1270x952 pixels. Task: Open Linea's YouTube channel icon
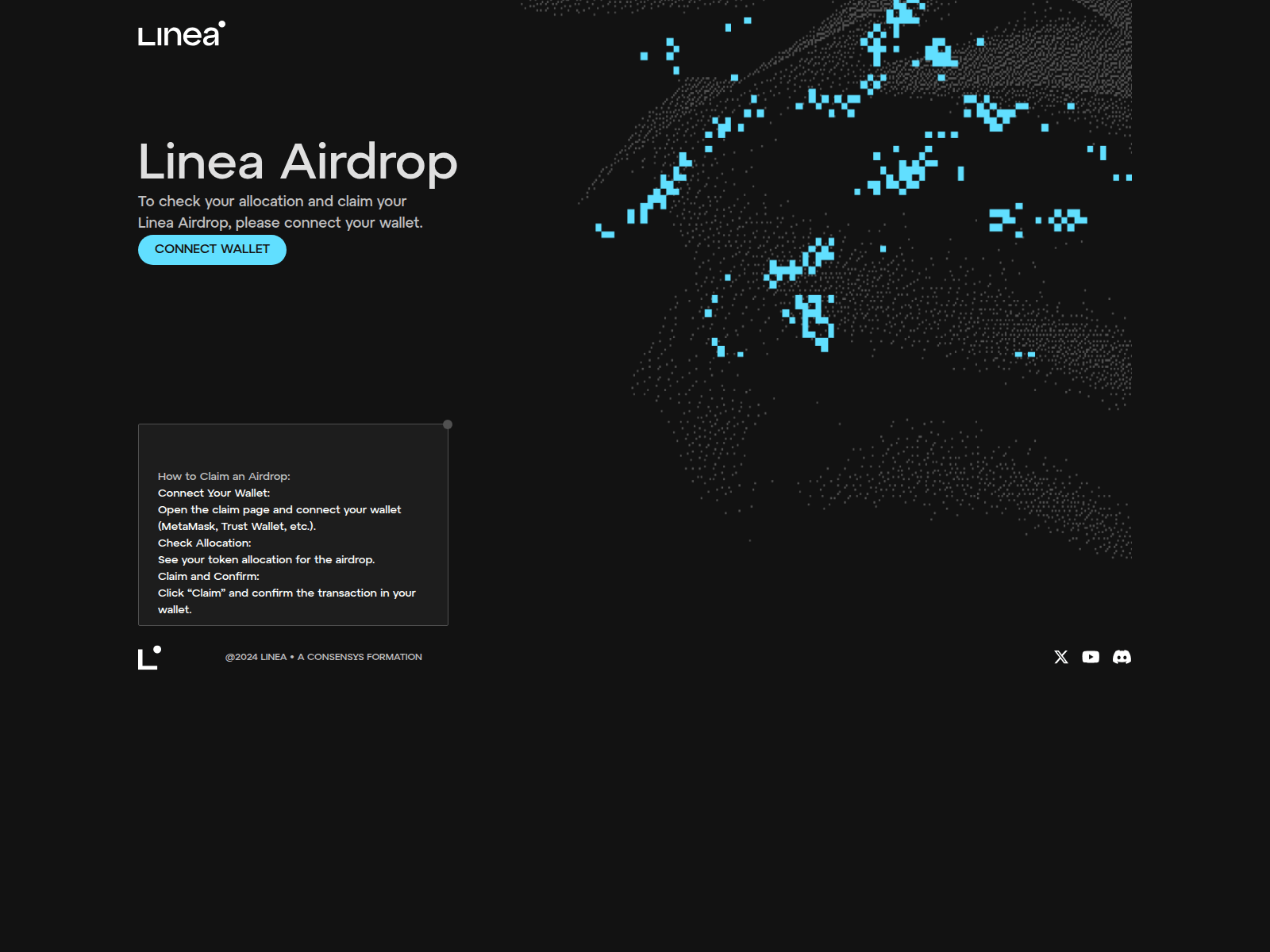1091,656
